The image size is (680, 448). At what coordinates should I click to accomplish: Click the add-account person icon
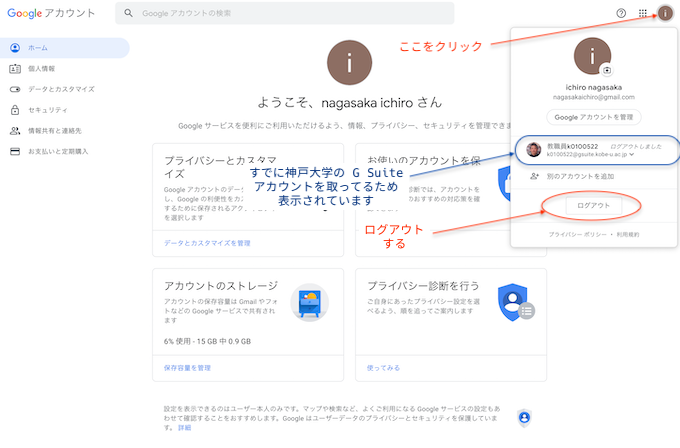[534, 176]
